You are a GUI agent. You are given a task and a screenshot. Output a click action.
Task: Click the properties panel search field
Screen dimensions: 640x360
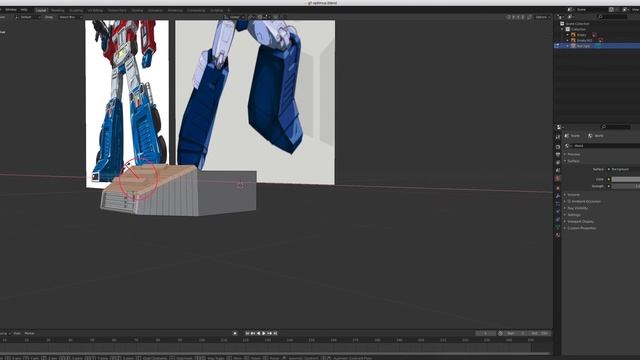coord(616,127)
